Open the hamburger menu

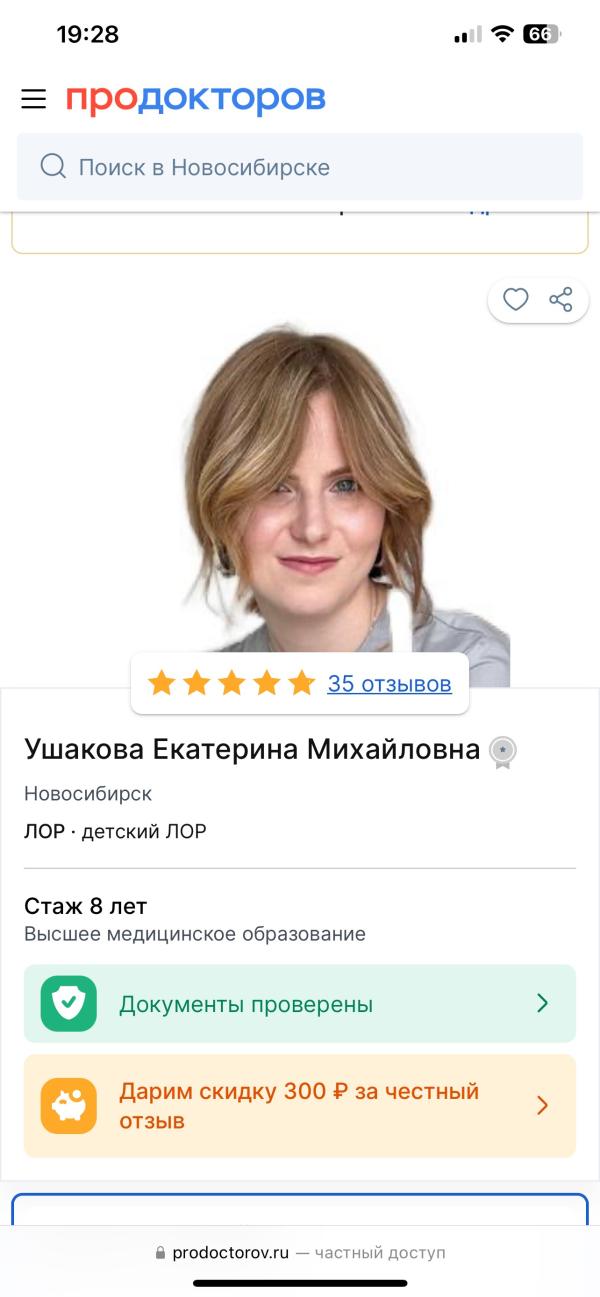click(34, 99)
